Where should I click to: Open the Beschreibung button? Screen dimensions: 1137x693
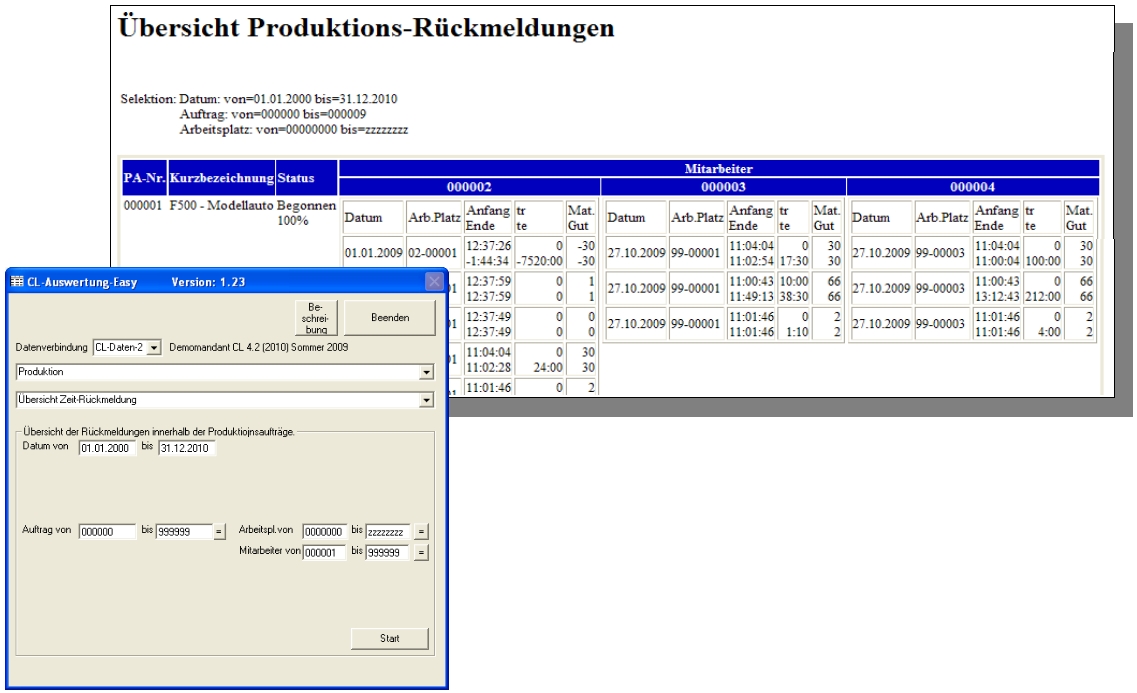pos(316,318)
